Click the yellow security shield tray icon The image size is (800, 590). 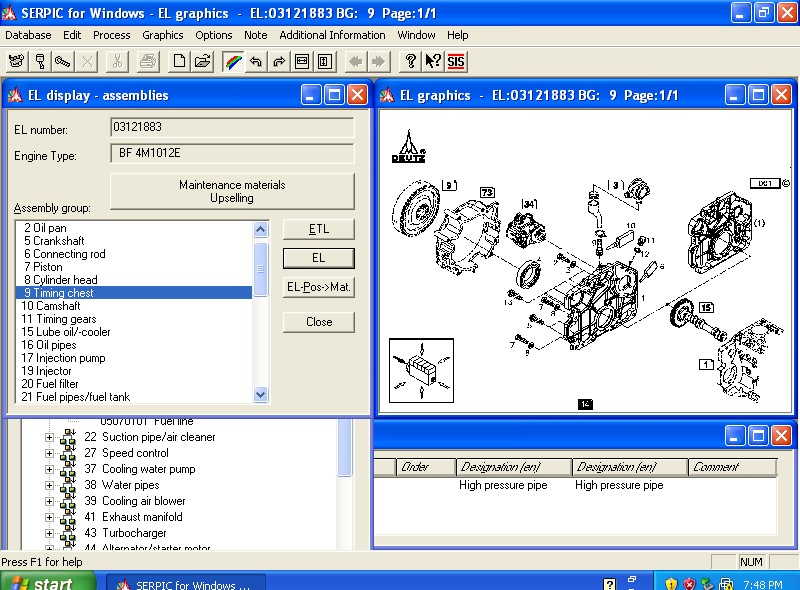671,583
